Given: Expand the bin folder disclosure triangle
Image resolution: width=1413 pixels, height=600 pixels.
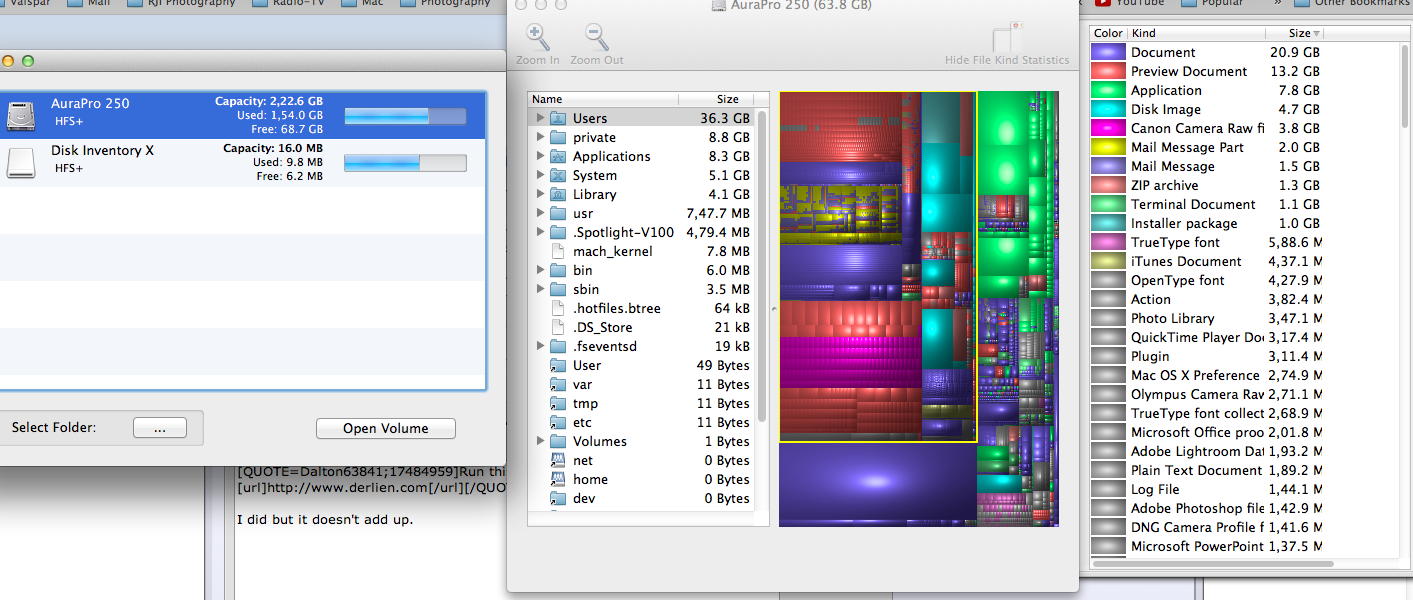Looking at the screenshot, I should (541, 270).
